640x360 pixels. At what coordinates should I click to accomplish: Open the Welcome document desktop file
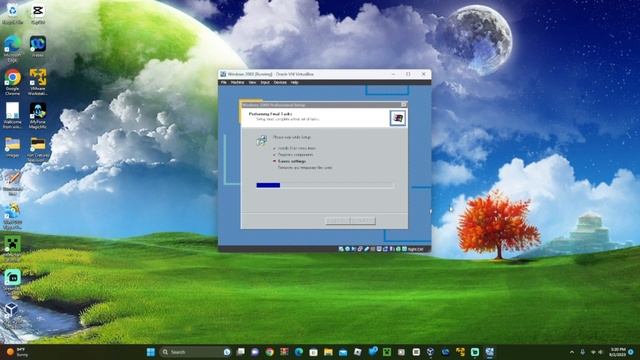pos(12,115)
